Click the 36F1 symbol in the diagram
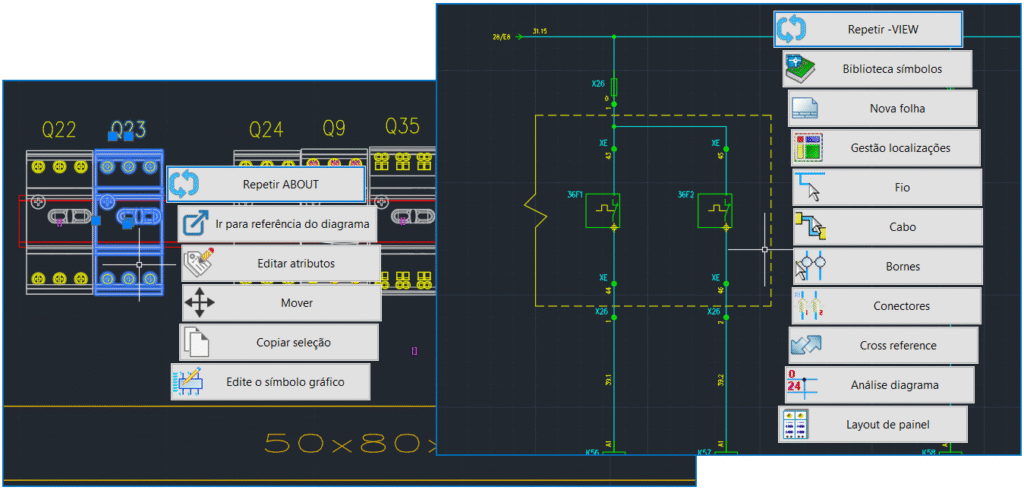 point(603,210)
